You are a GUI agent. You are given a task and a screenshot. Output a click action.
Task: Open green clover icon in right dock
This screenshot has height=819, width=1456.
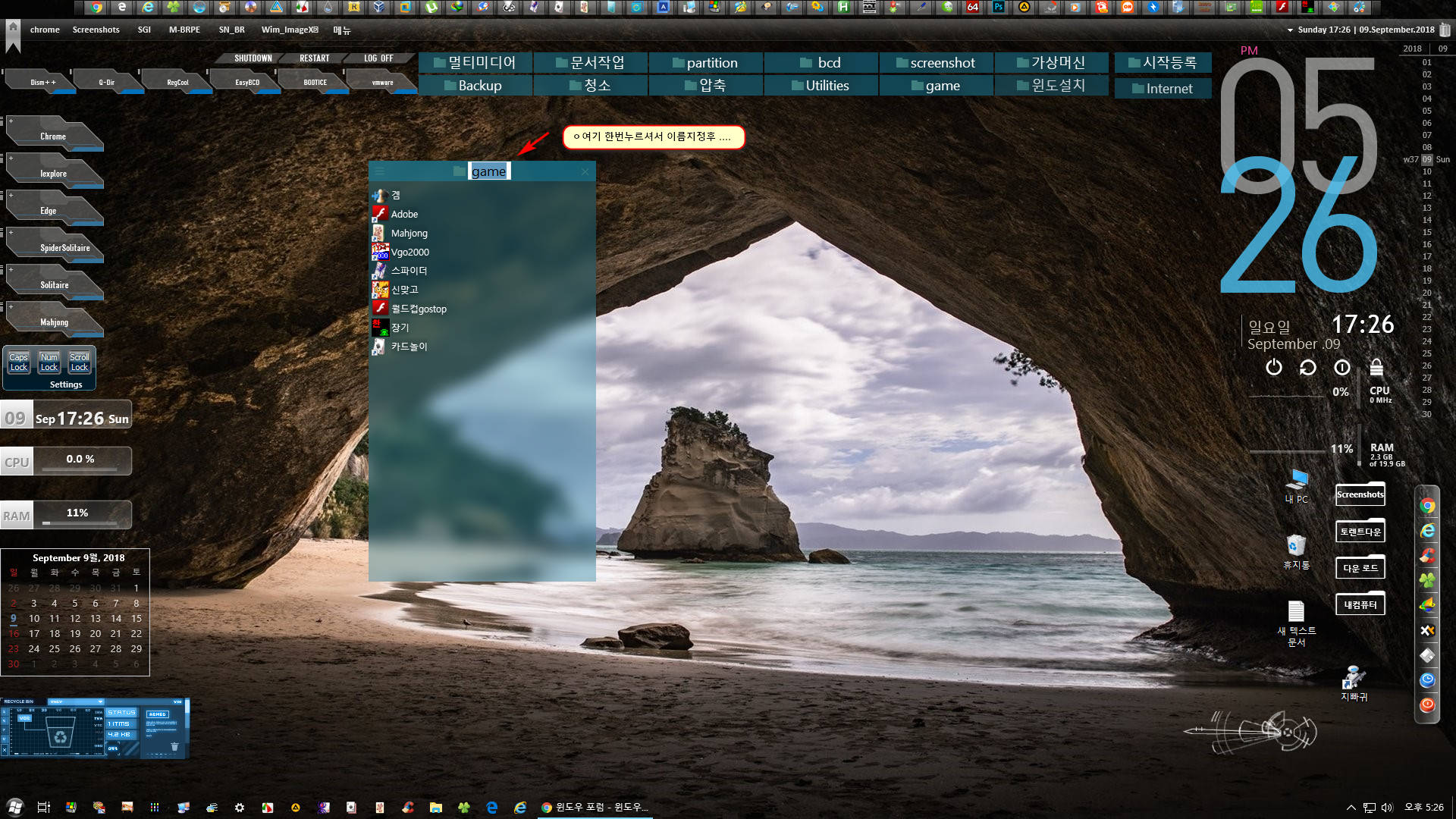(x=1427, y=581)
